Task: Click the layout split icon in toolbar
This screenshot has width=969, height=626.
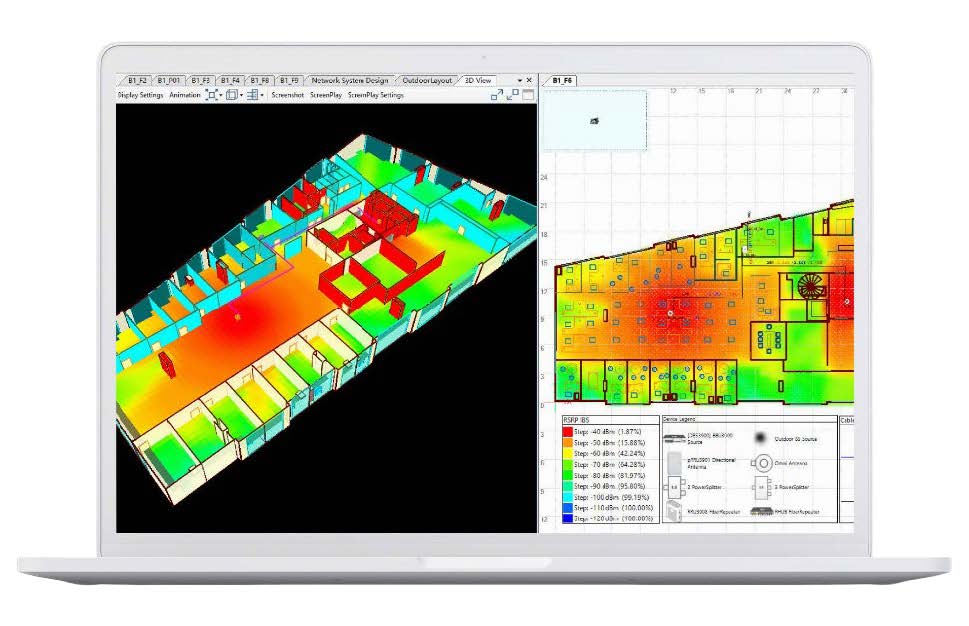Action: 252,95
